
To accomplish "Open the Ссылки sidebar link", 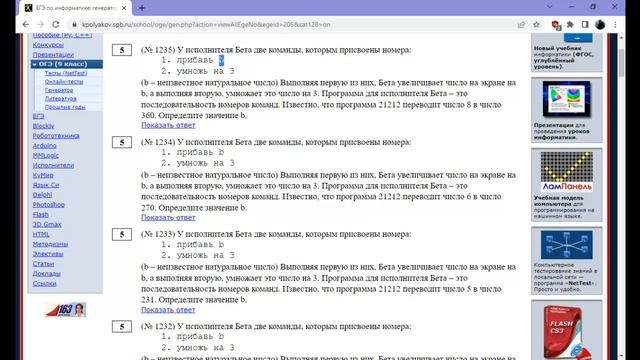I will [44, 283].
